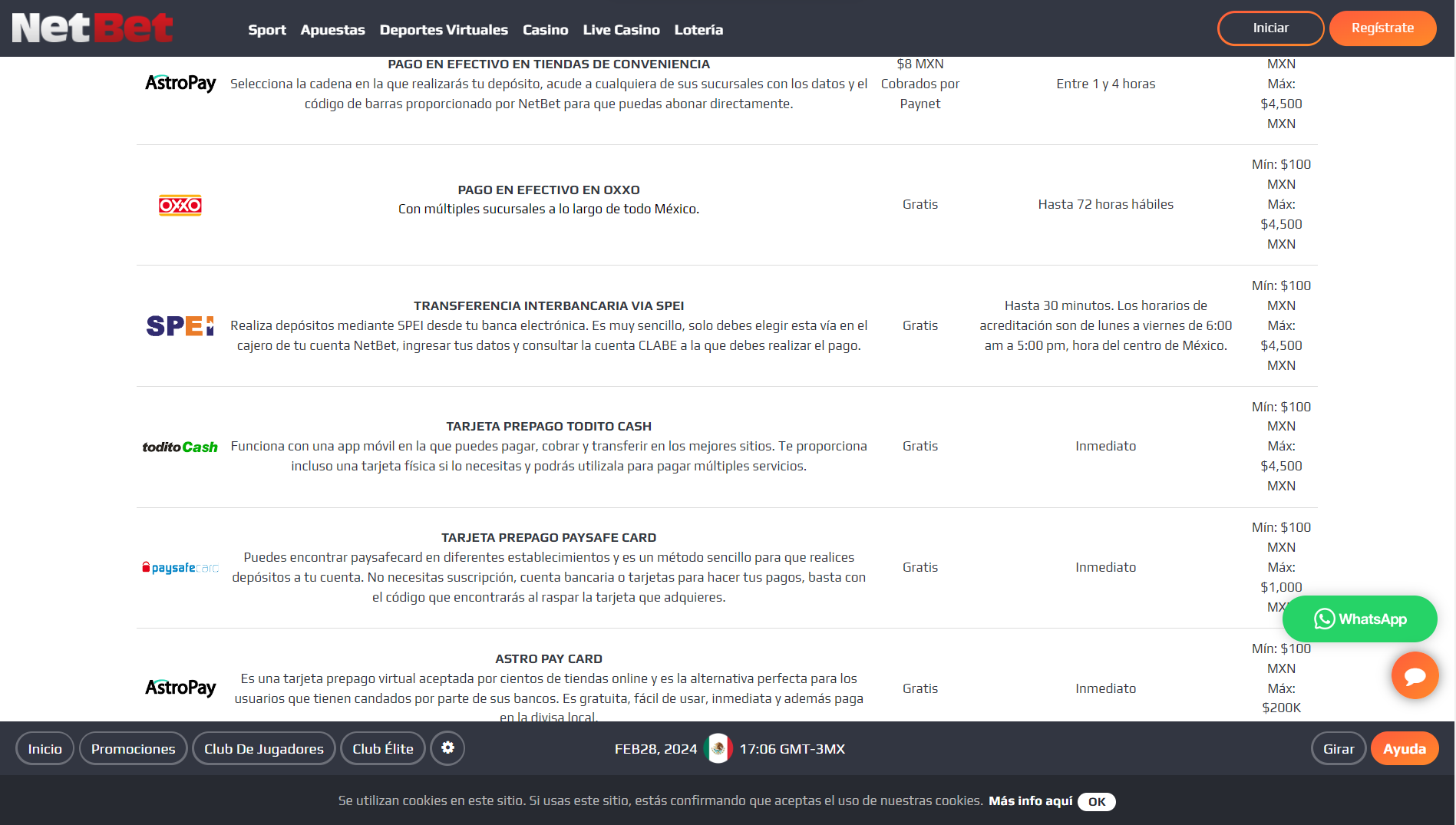
Task: Accept cookies with OK button
Action: coord(1097,801)
